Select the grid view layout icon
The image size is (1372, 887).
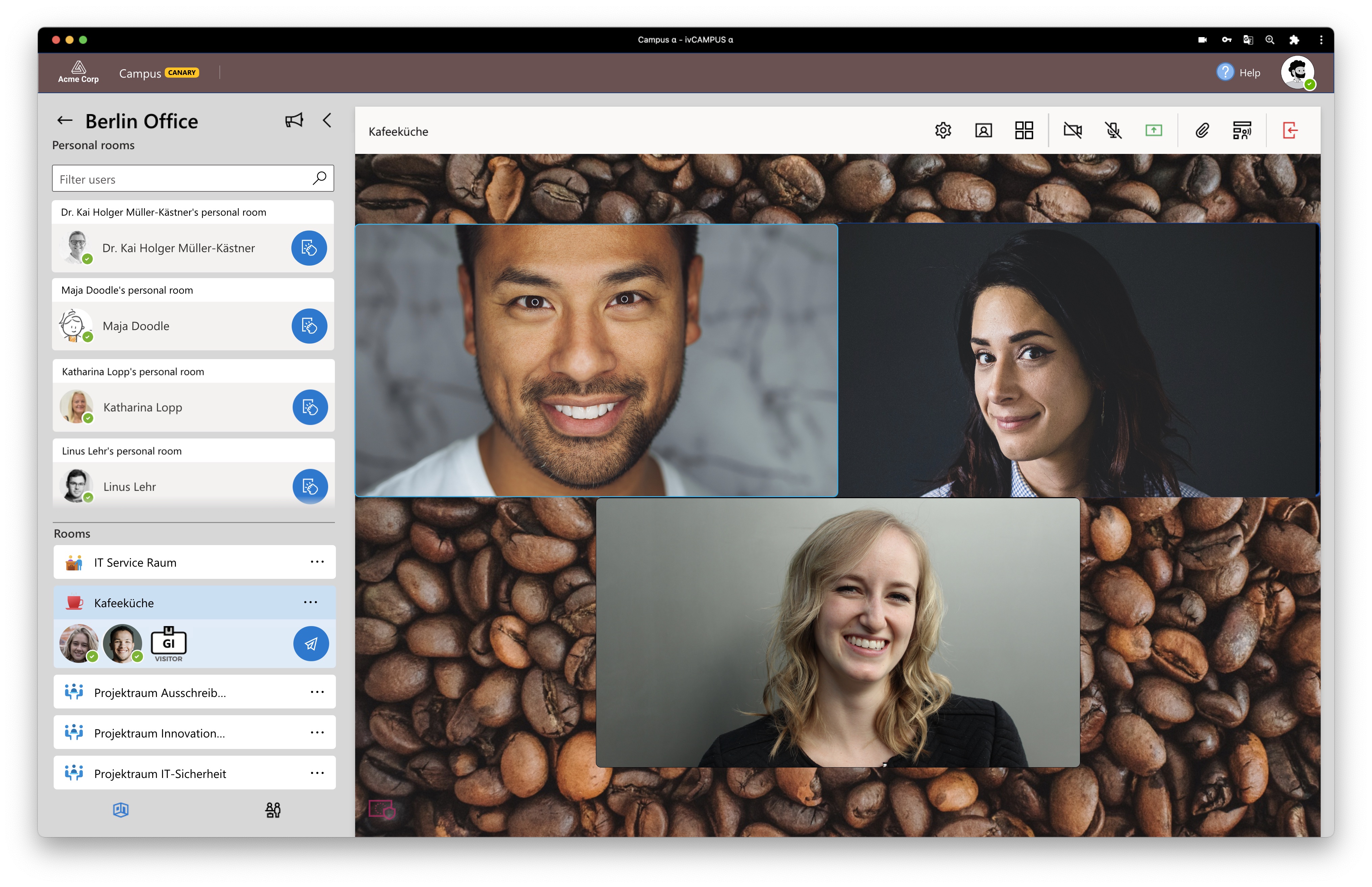coord(1024,131)
